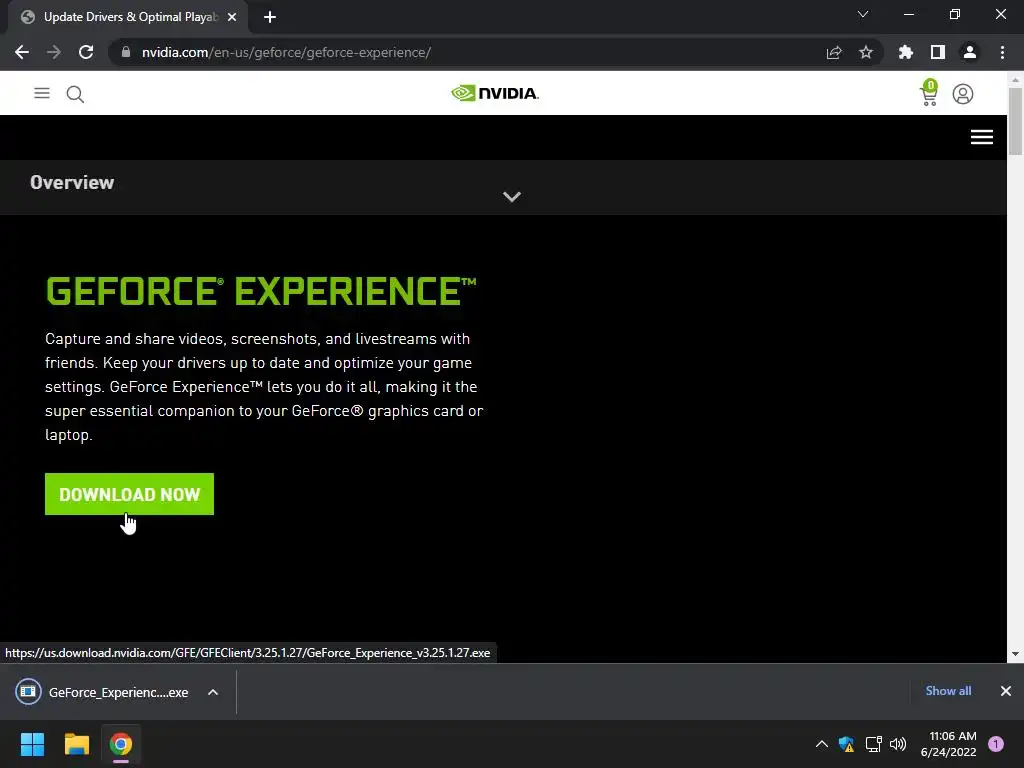This screenshot has width=1024, height=768.
Task: Open tab search dropdown arrow
Action: point(863,14)
